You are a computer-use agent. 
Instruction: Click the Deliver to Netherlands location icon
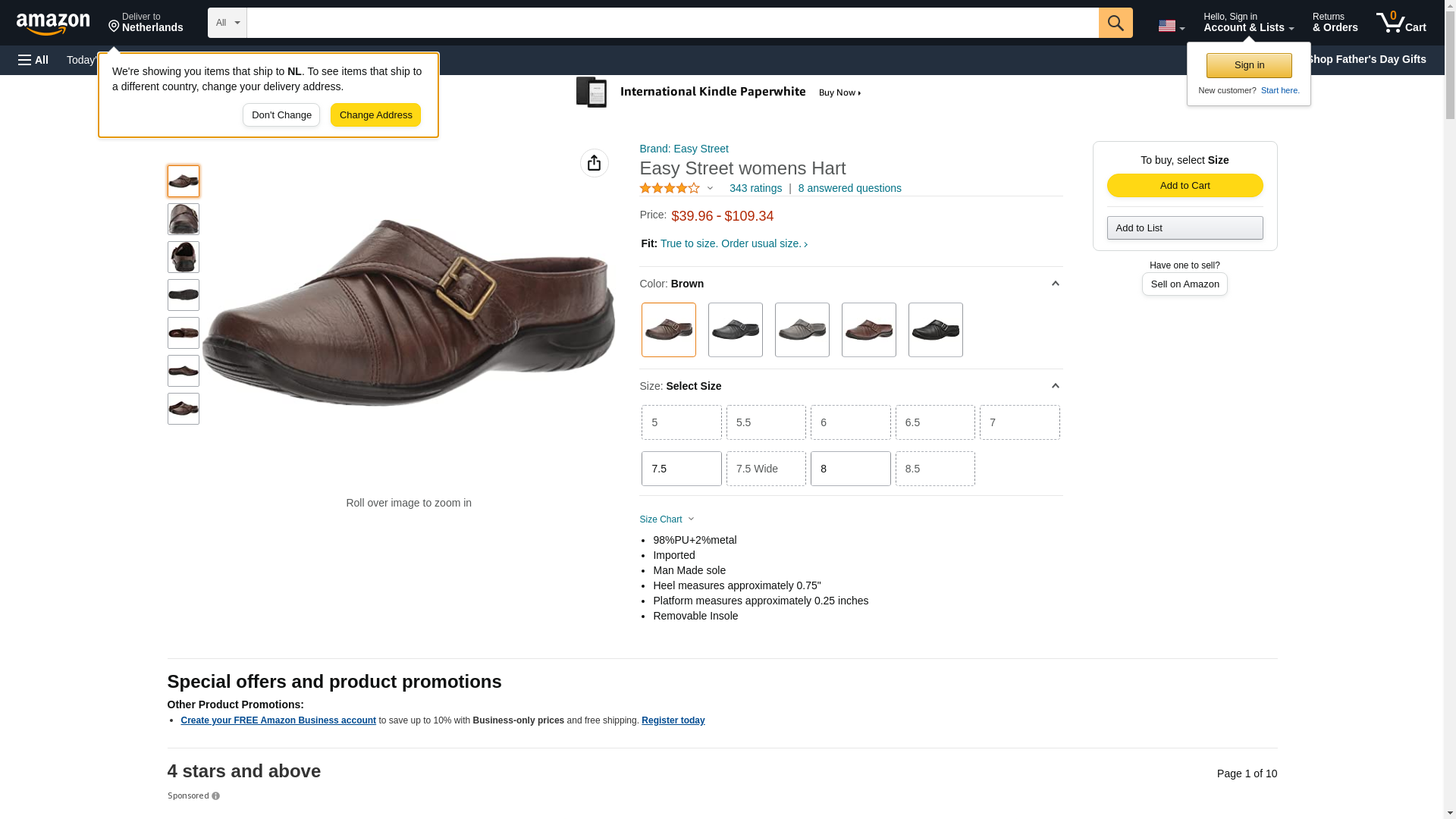(x=114, y=27)
